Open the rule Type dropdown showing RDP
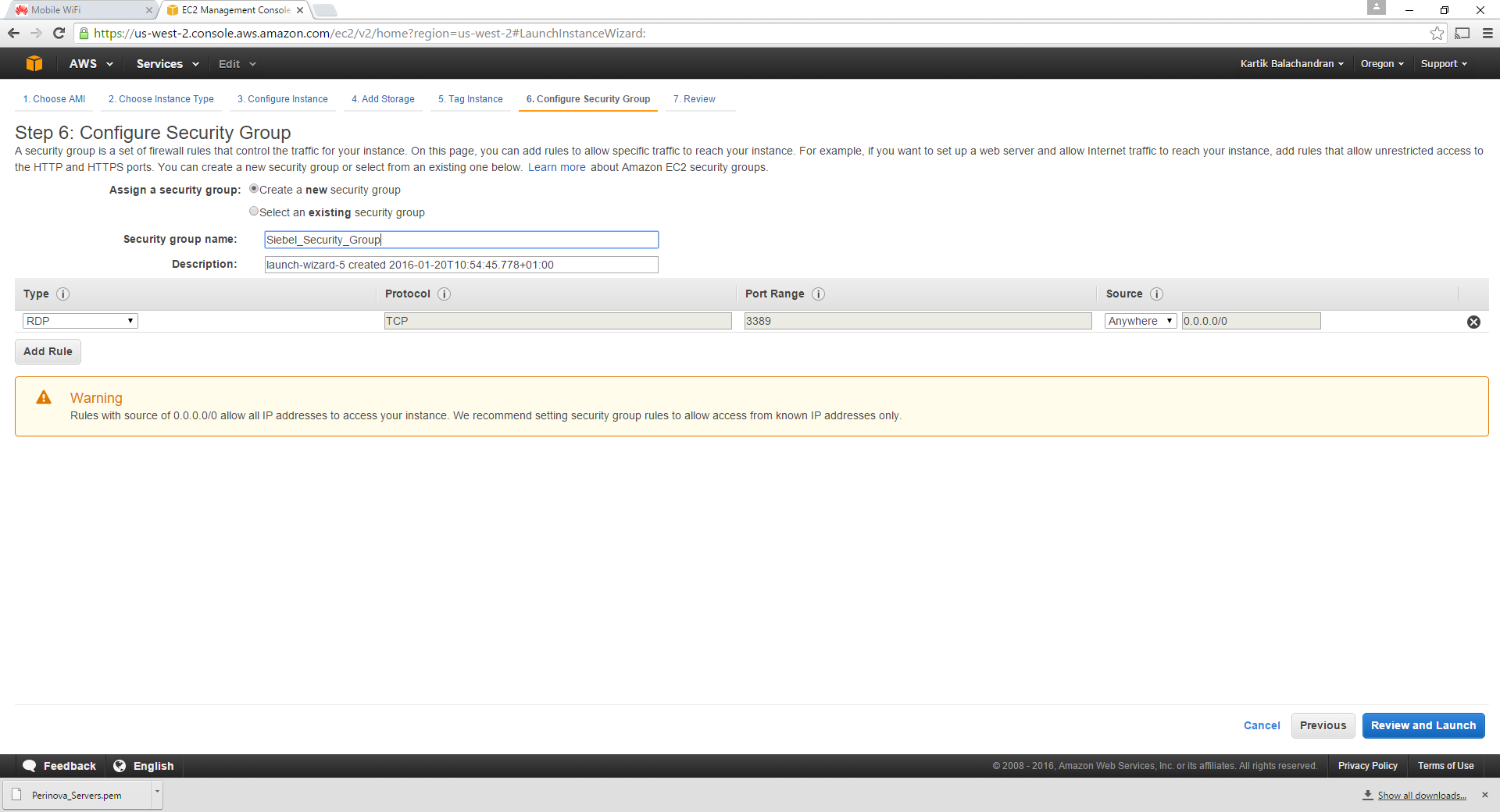Screen dimensions: 1500x812 (80, 321)
